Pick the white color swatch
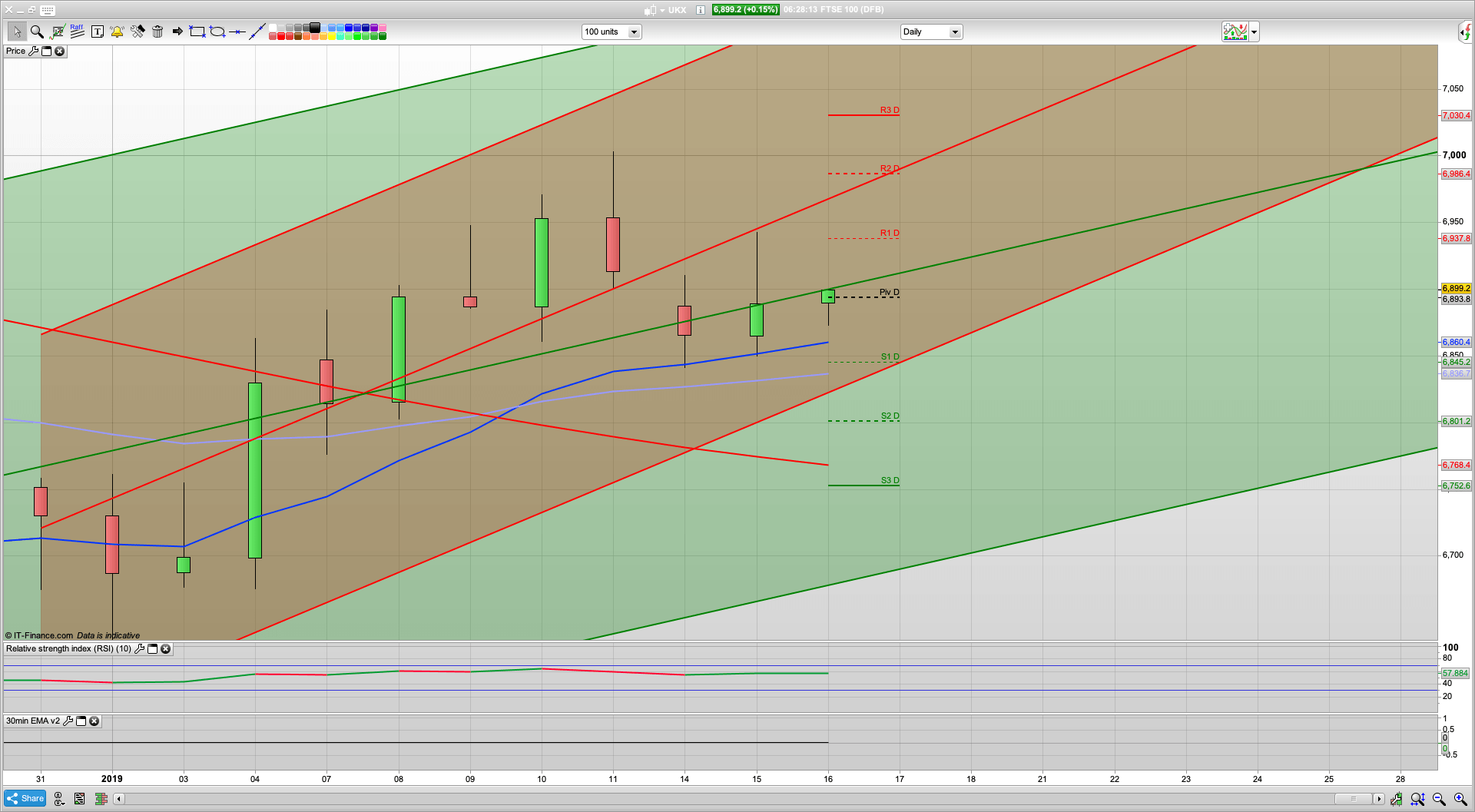 273,28
